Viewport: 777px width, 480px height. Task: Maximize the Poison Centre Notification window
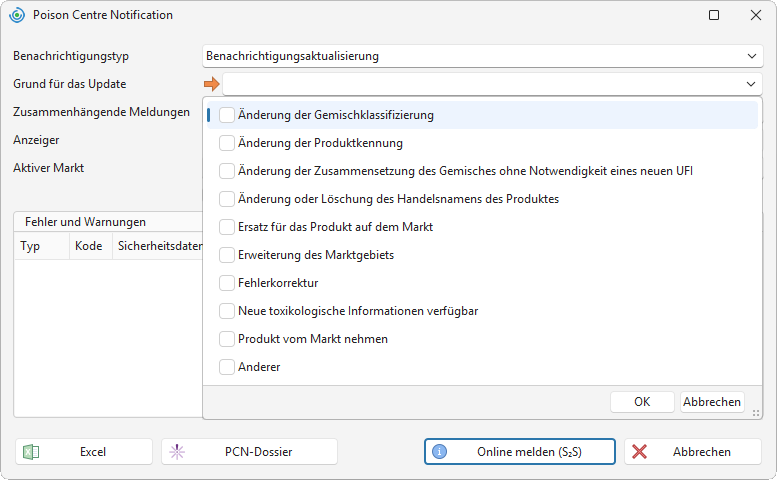point(714,15)
